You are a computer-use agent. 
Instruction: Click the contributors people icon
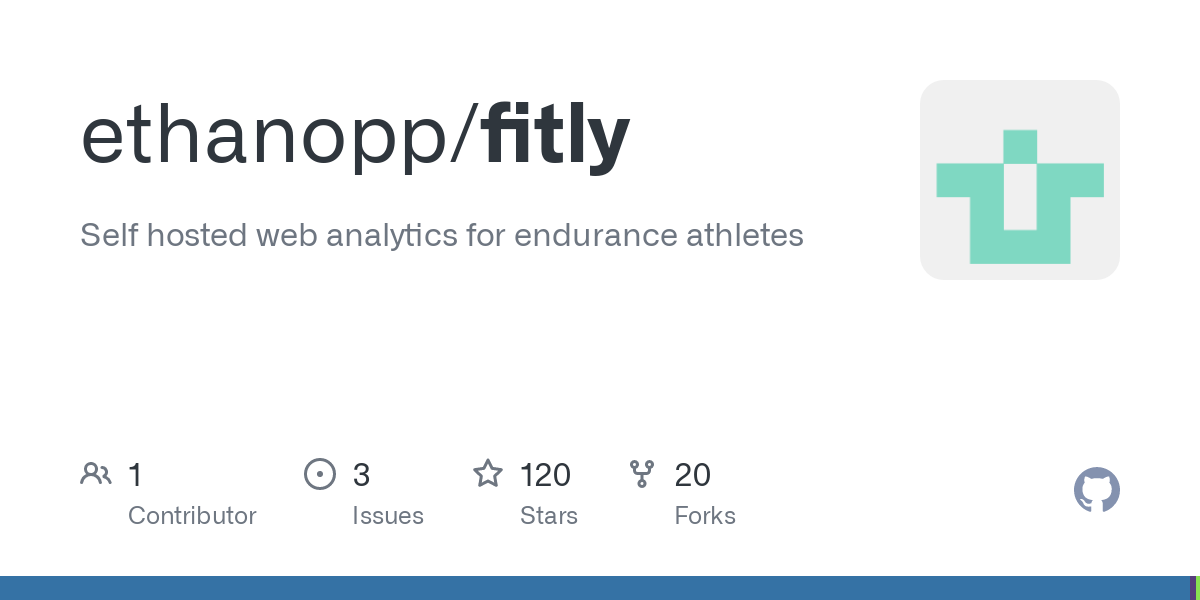click(96, 474)
